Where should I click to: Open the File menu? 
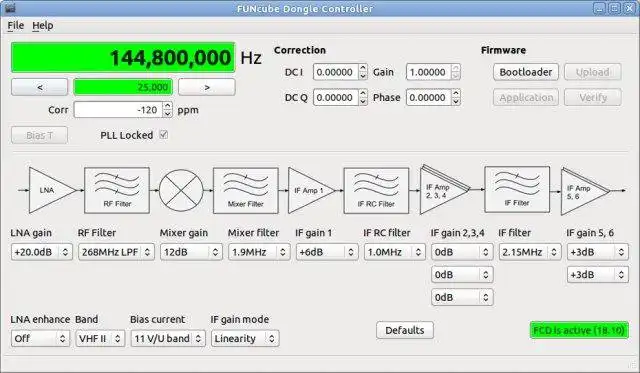pos(16,26)
